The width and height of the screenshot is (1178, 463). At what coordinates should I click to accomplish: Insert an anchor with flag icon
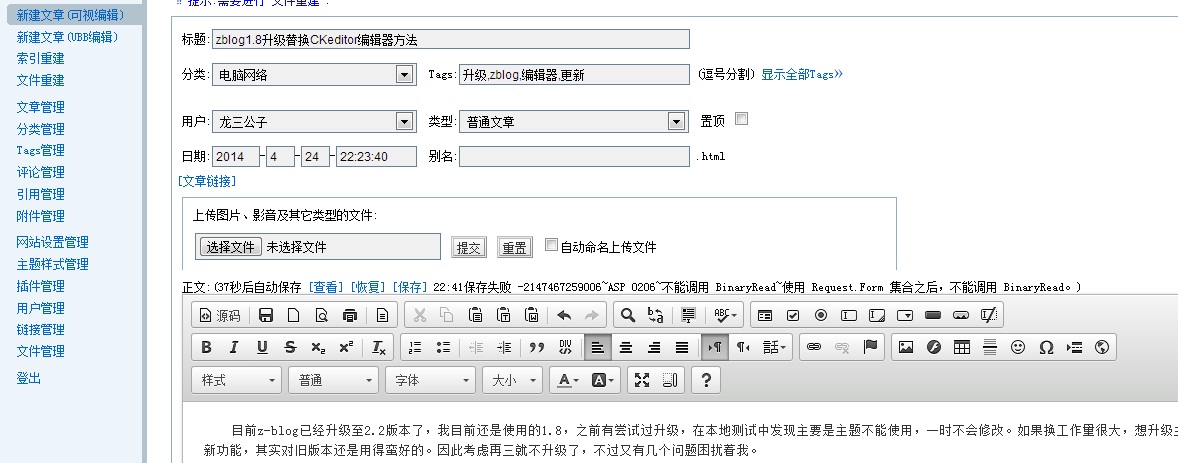870,347
